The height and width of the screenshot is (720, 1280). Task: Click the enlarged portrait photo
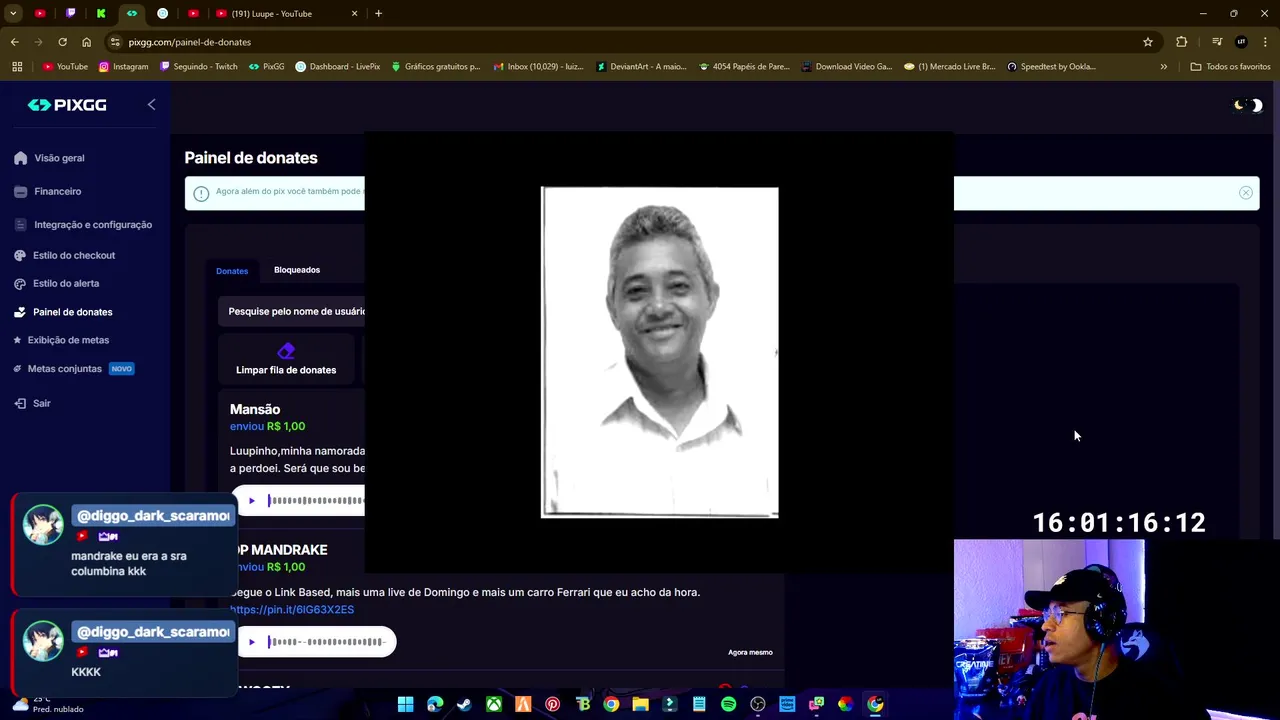(660, 352)
